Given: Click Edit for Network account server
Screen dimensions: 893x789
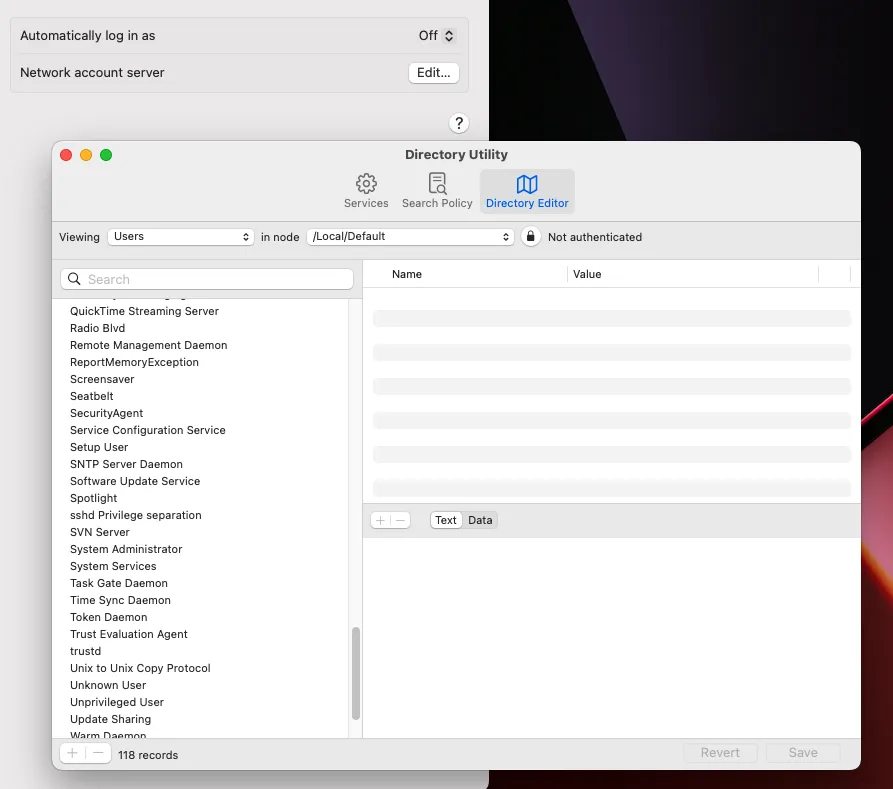Looking at the screenshot, I should tap(433, 72).
